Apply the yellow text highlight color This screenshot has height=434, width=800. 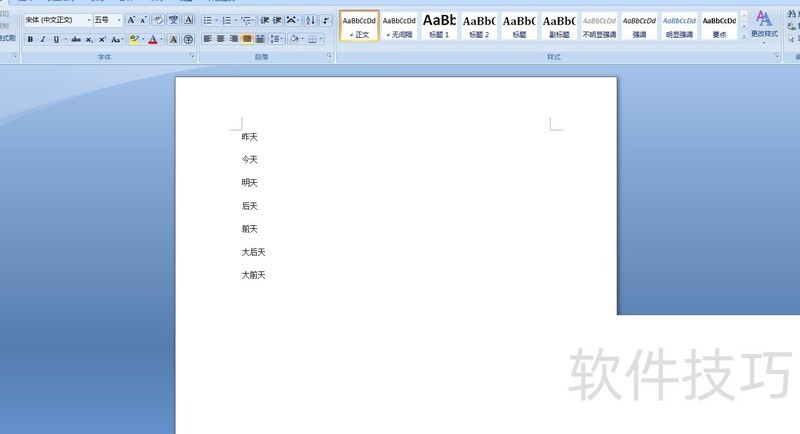134,39
